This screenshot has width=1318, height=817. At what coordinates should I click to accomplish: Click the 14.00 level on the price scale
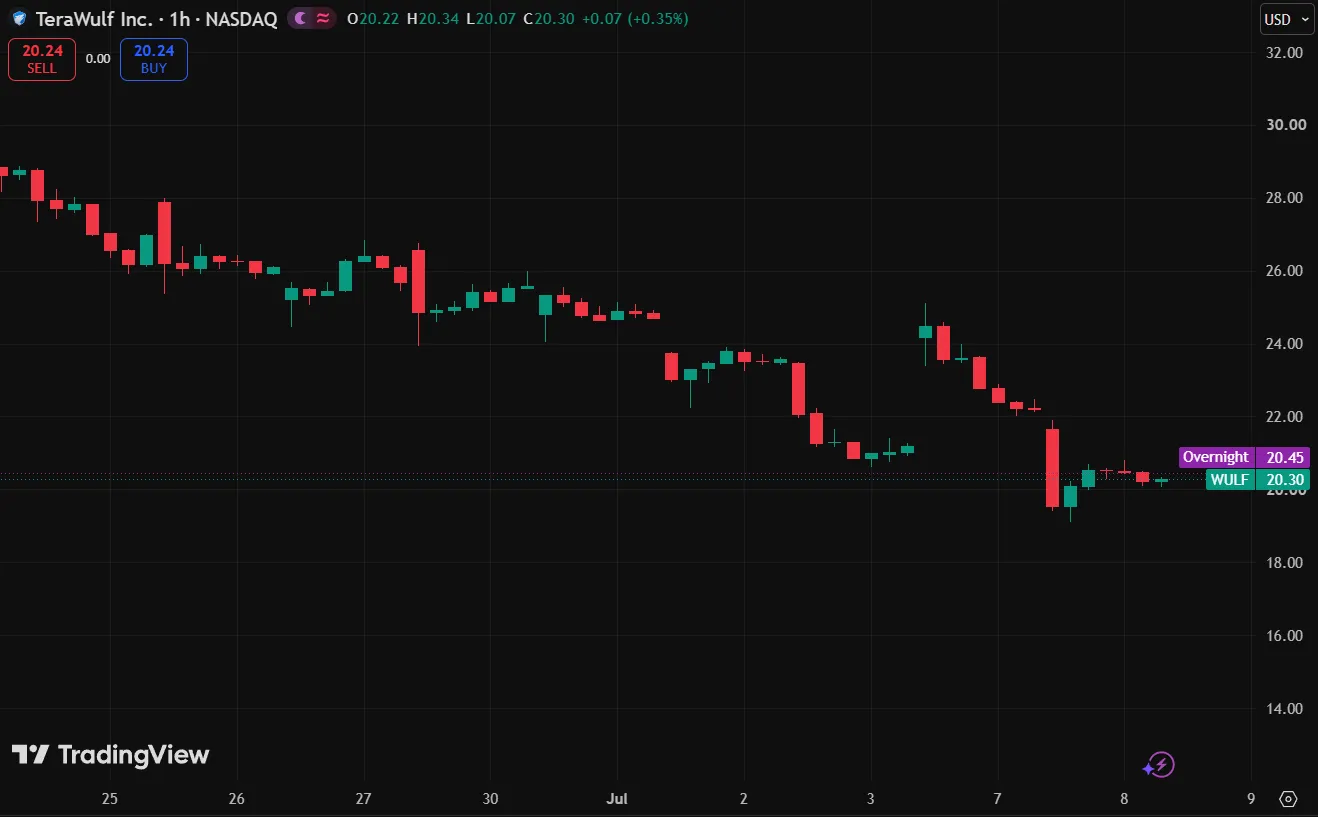pyautogui.click(x=1284, y=709)
